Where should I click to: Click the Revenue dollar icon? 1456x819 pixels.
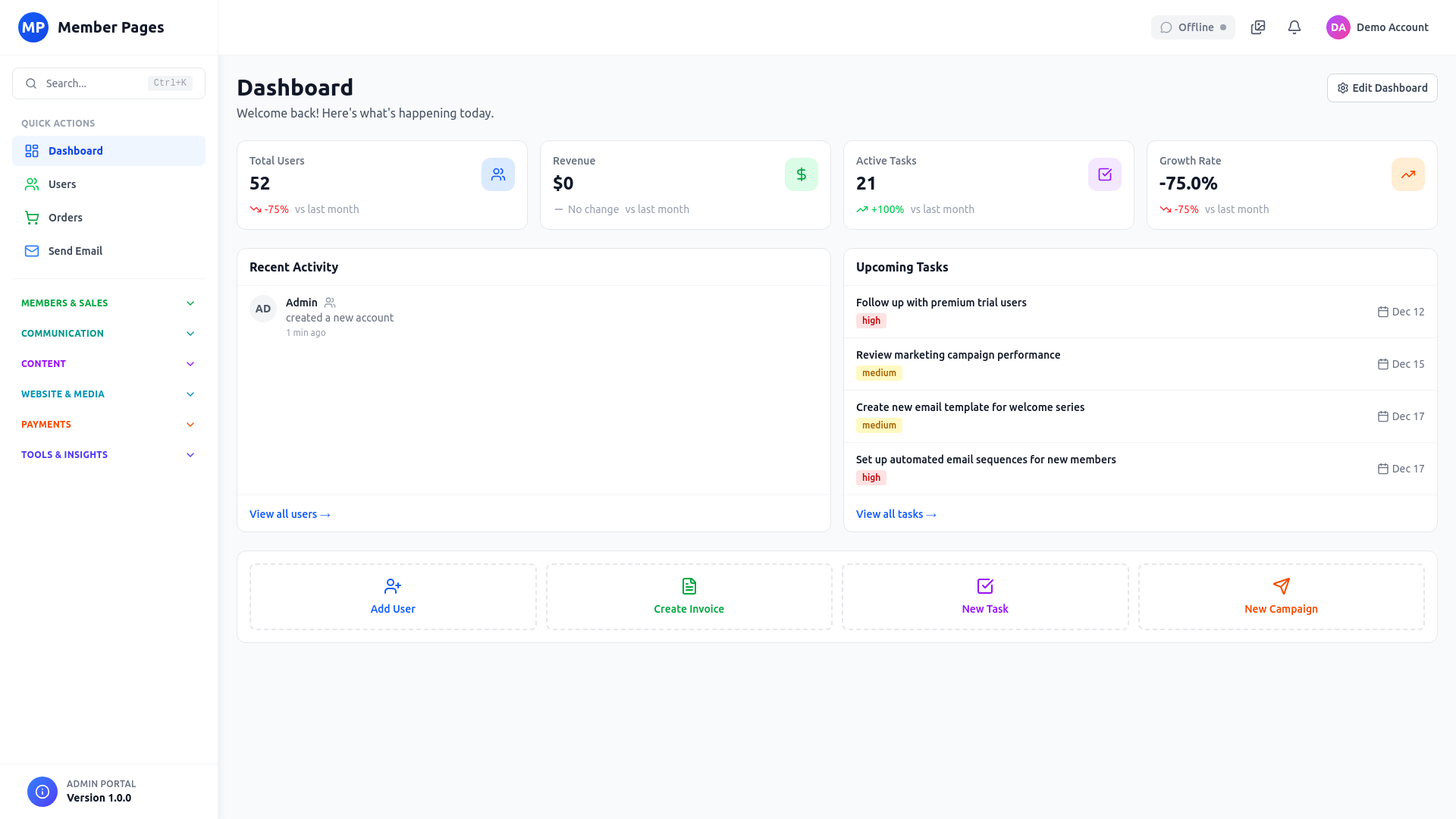tap(802, 174)
